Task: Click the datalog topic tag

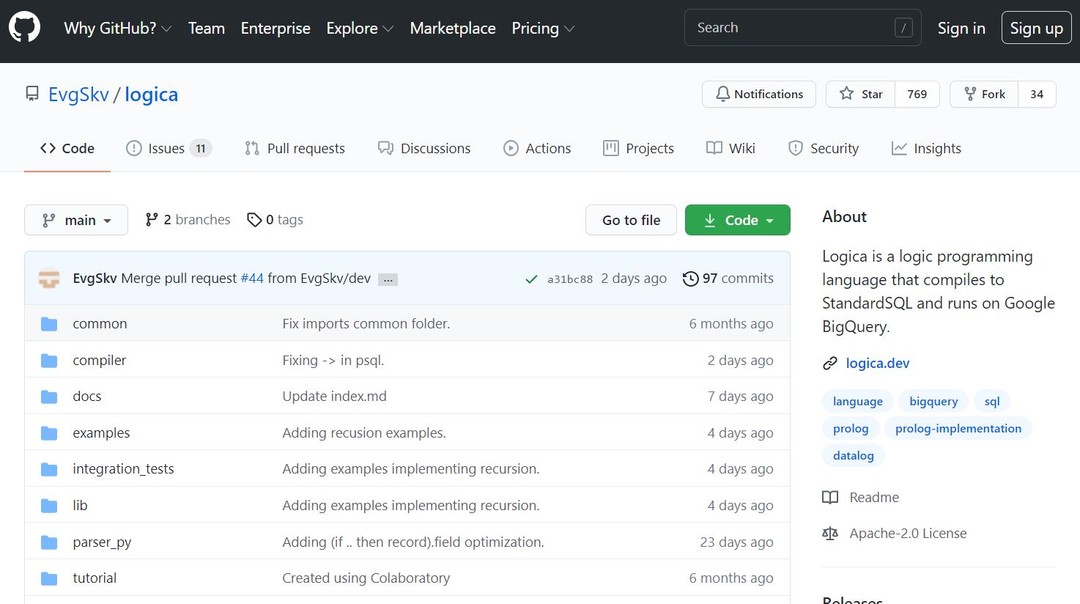Action: point(853,455)
